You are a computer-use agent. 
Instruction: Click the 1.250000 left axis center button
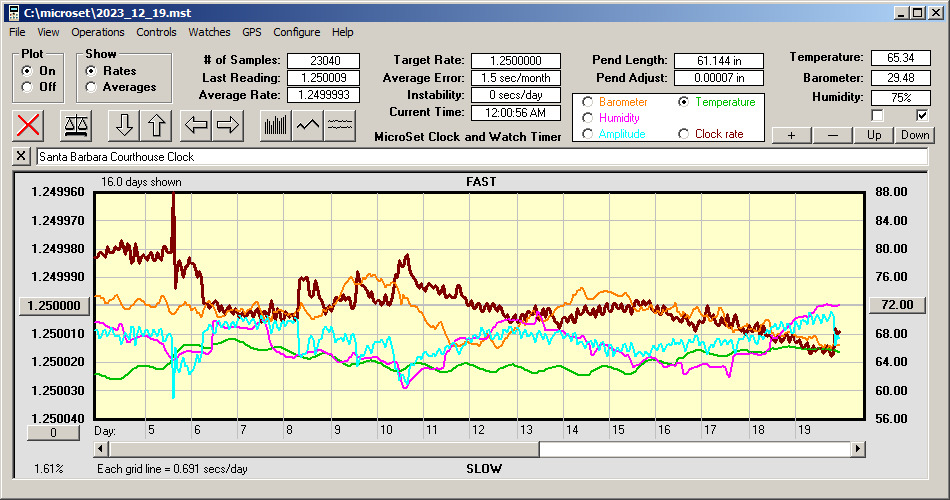[55, 305]
